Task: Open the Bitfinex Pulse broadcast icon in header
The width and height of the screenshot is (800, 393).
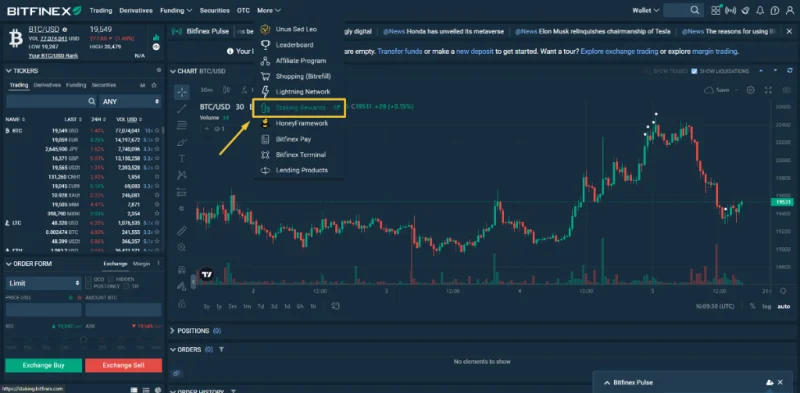Action: click(x=731, y=10)
